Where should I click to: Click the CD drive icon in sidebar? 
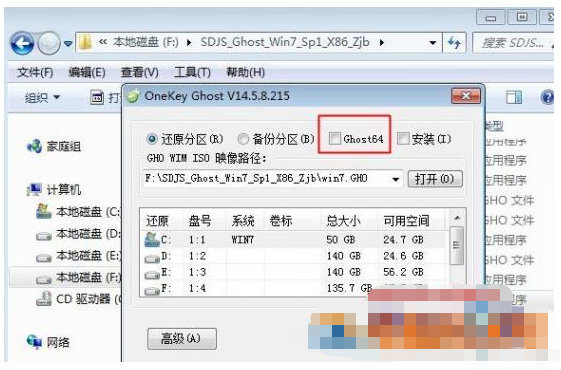tap(44, 299)
